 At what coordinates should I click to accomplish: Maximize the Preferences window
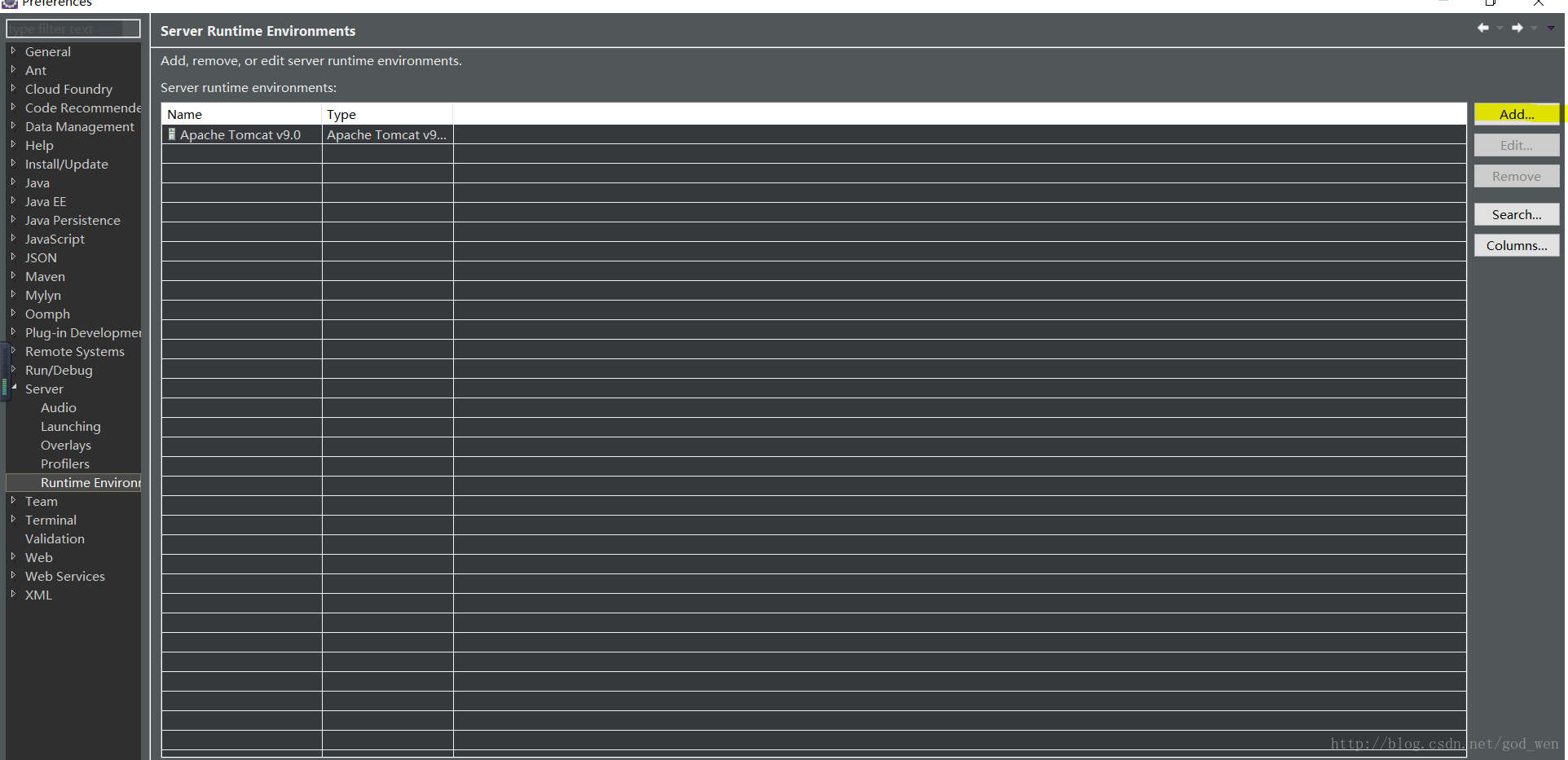pyautogui.click(x=1491, y=2)
